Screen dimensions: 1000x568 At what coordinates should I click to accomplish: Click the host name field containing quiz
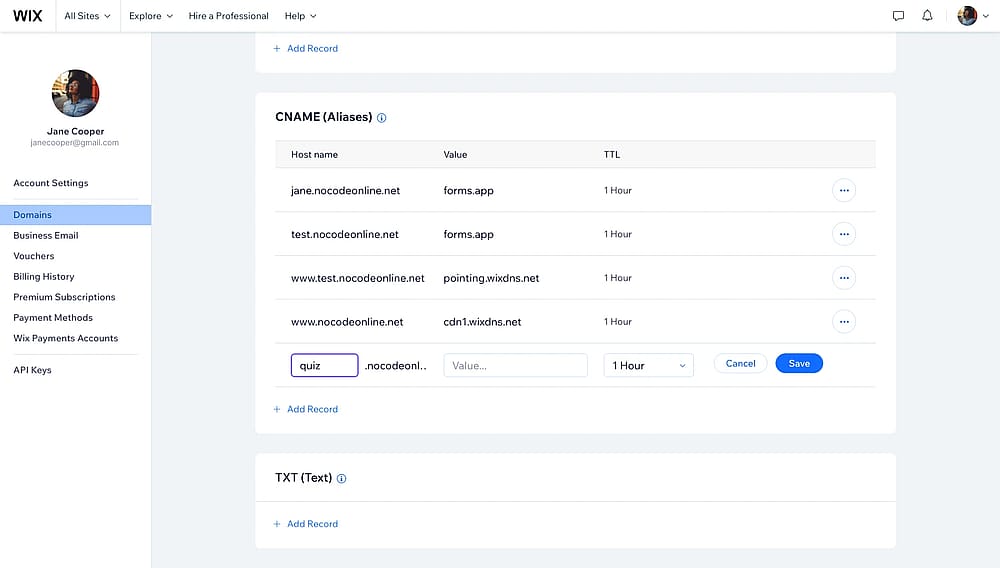[325, 365]
